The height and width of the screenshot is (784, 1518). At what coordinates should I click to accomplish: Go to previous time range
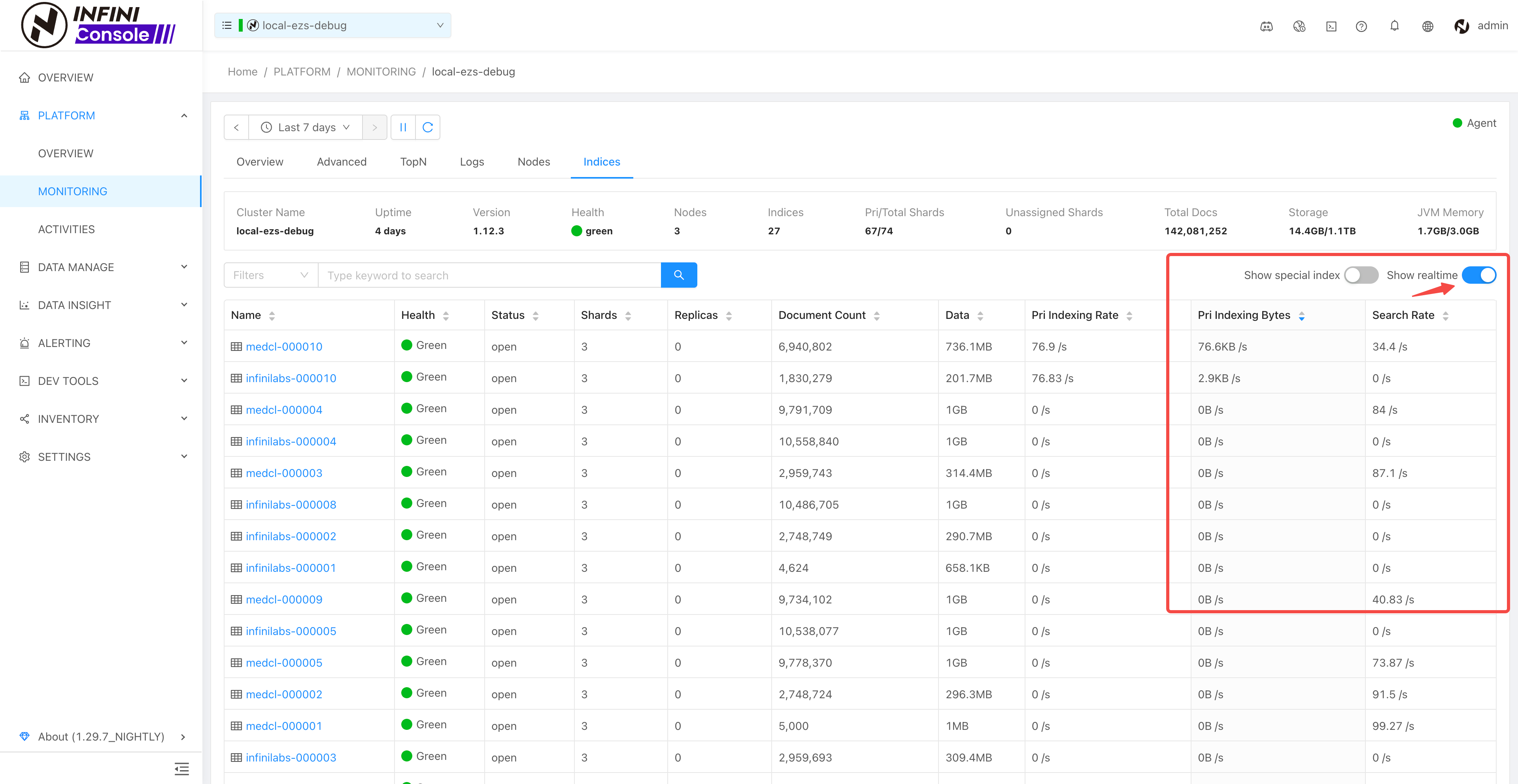[x=236, y=127]
